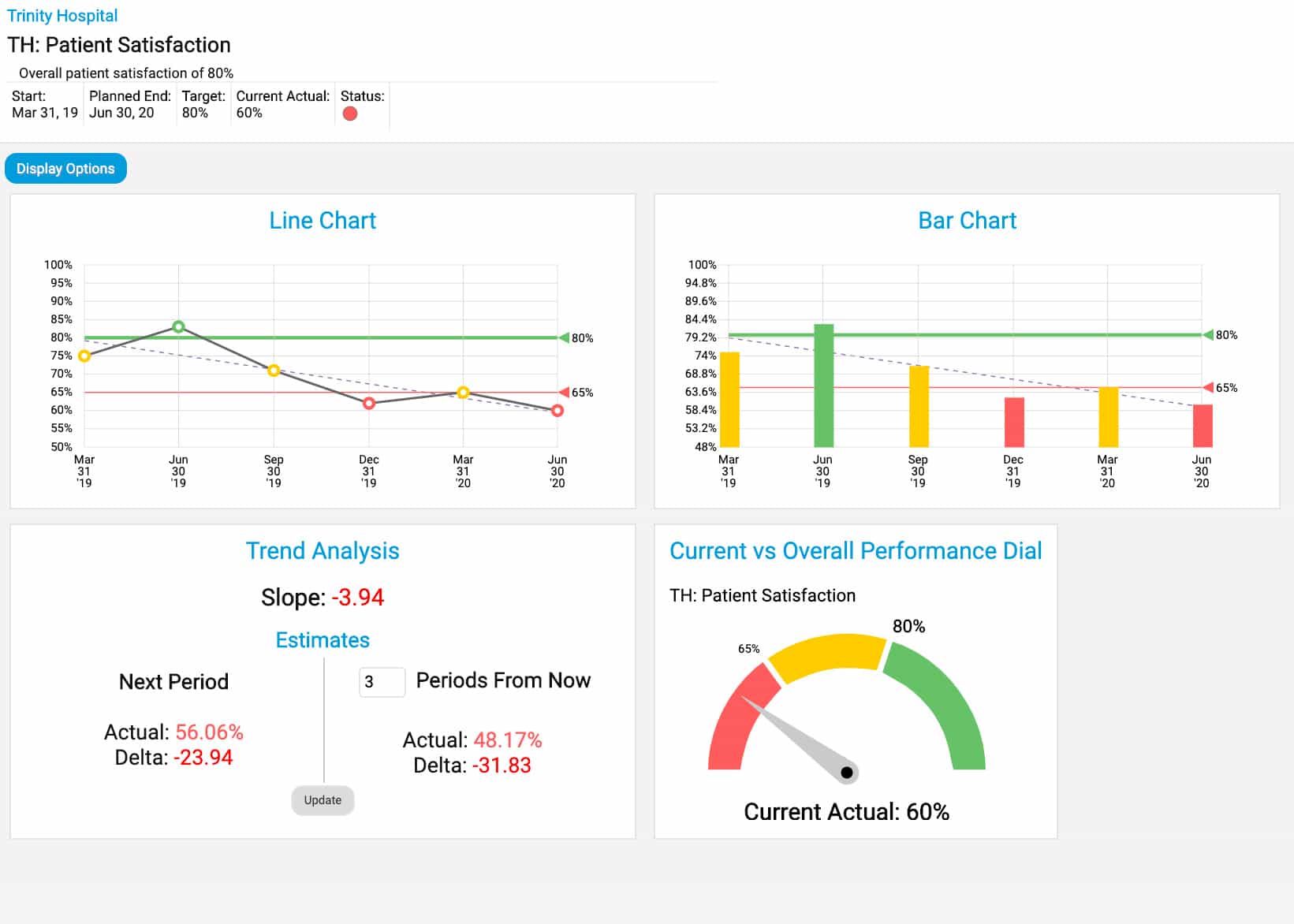Click the green Jun 30 '19 bar
The image size is (1294, 924).
tap(823, 386)
